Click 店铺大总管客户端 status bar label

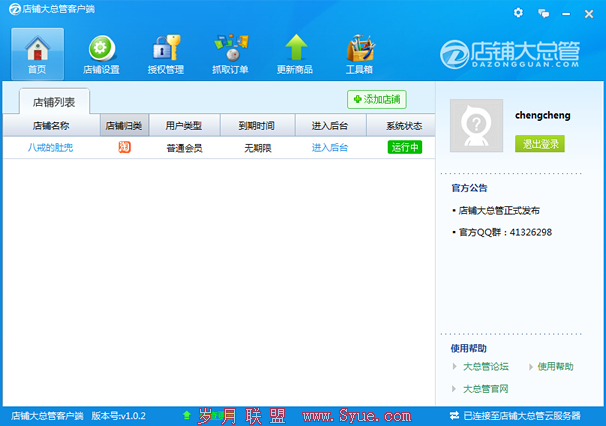click(x=47, y=416)
